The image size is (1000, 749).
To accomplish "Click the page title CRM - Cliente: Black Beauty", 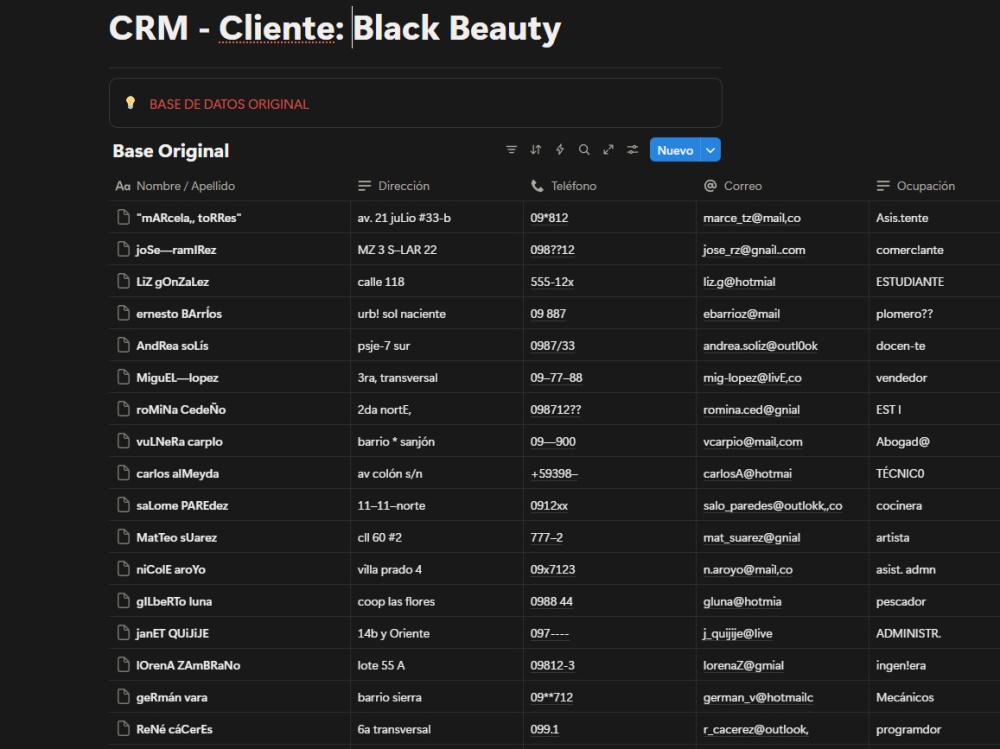I will pyautogui.click(x=335, y=29).
